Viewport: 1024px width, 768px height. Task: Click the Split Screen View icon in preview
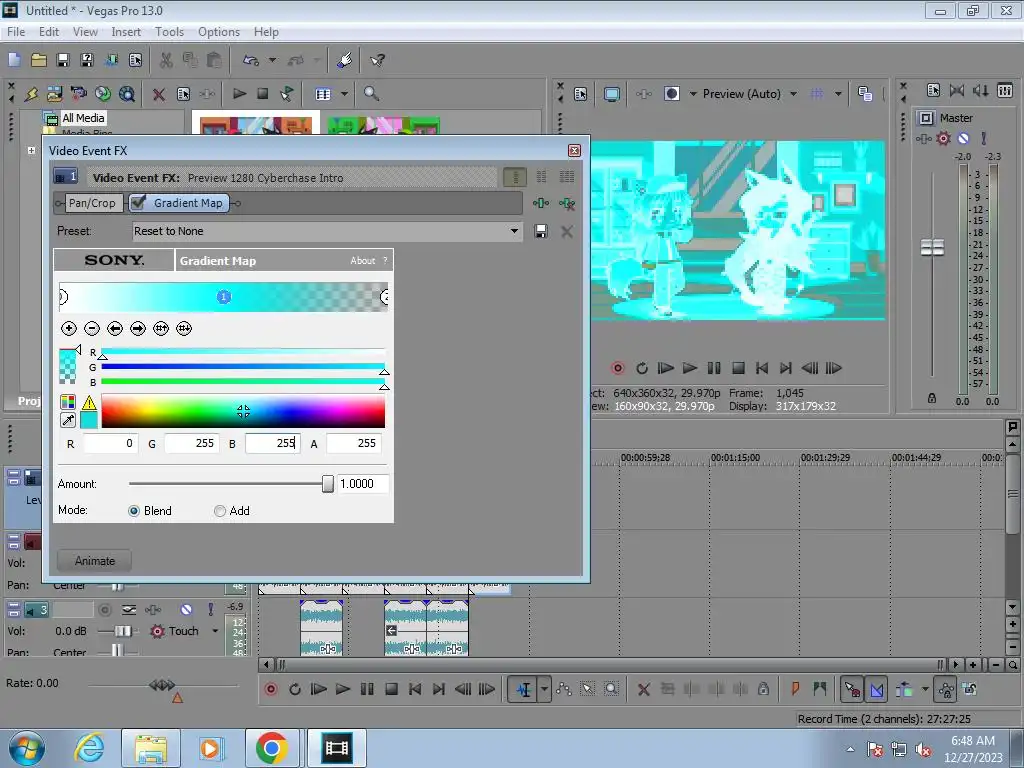672,94
